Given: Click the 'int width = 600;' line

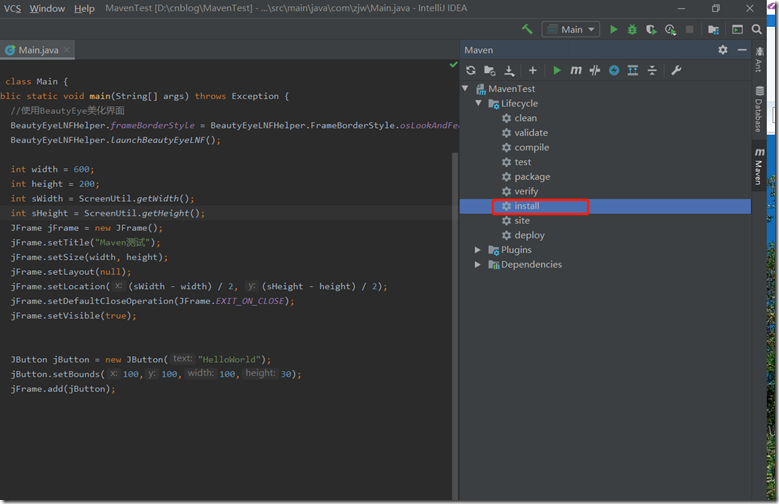Looking at the screenshot, I should (52, 169).
